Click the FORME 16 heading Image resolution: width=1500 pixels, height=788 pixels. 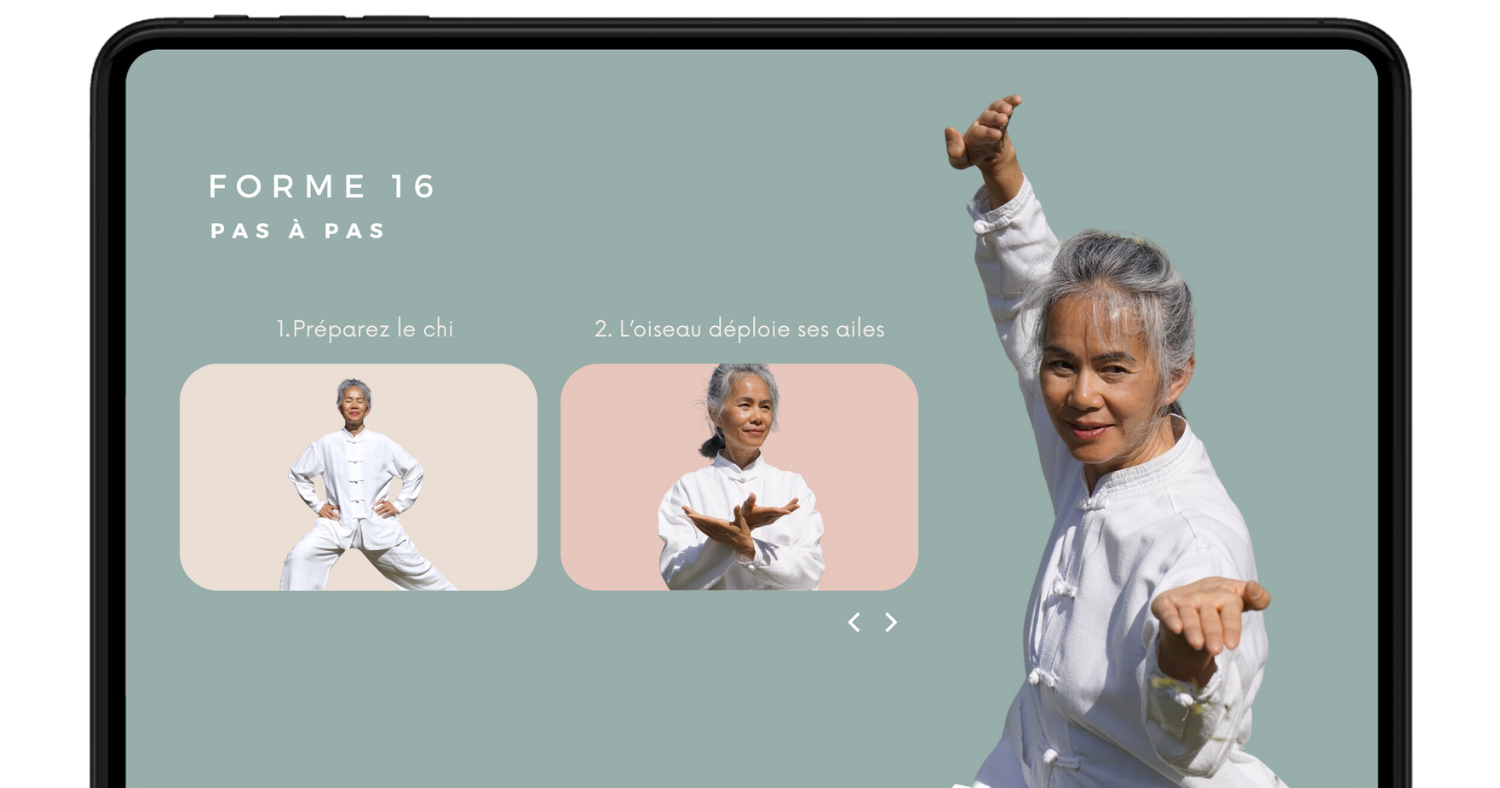[322, 187]
